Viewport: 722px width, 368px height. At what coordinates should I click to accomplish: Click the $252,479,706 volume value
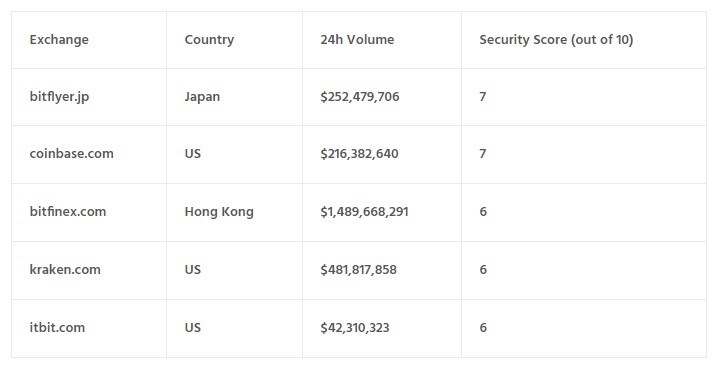tap(360, 97)
